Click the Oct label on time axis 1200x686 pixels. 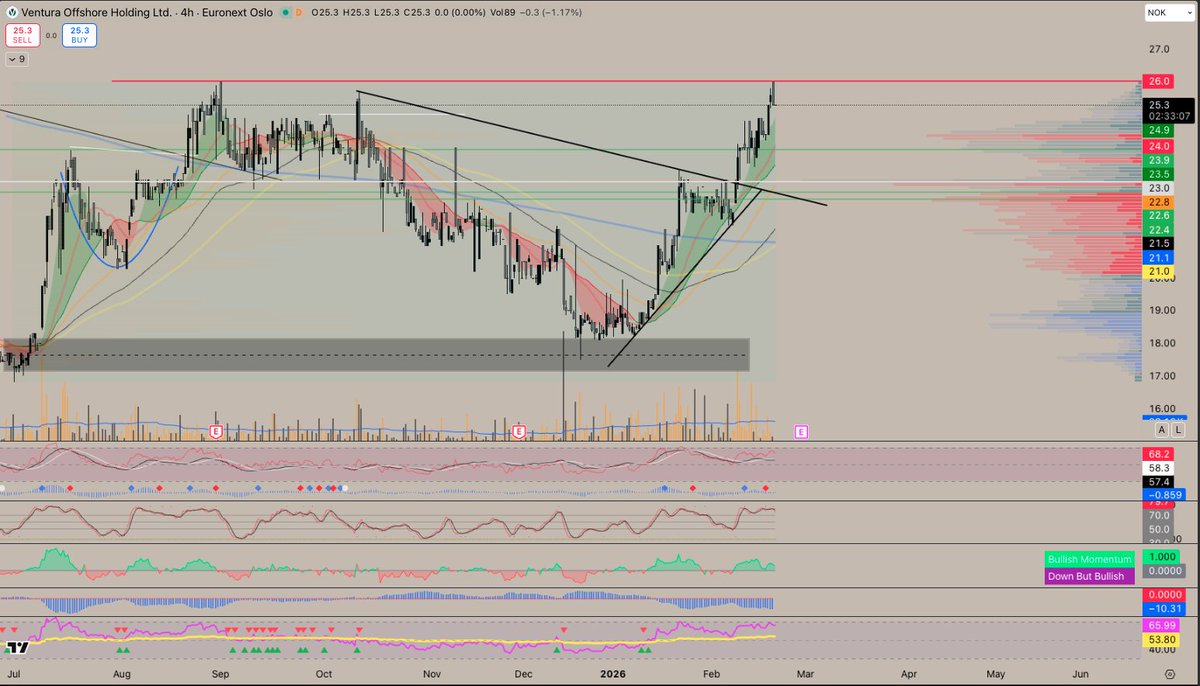pyautogui.click(x=323, y=674)
